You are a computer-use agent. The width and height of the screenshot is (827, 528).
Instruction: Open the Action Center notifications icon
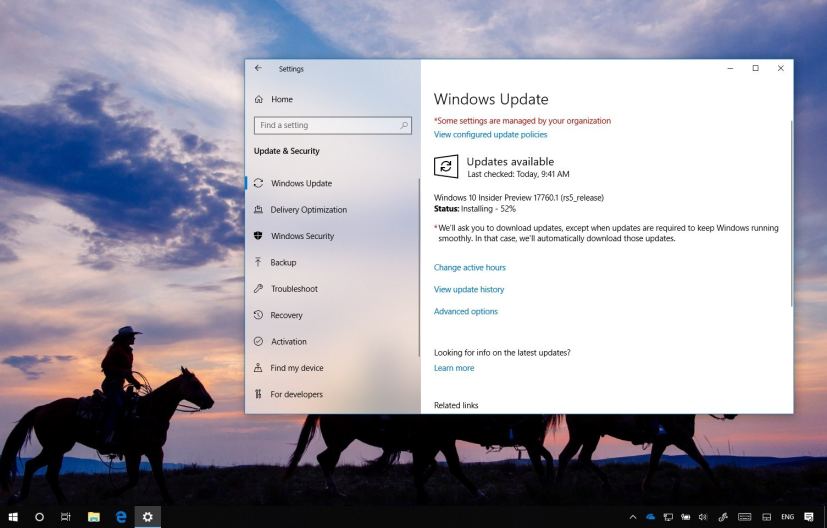click(x=809, y=517)
